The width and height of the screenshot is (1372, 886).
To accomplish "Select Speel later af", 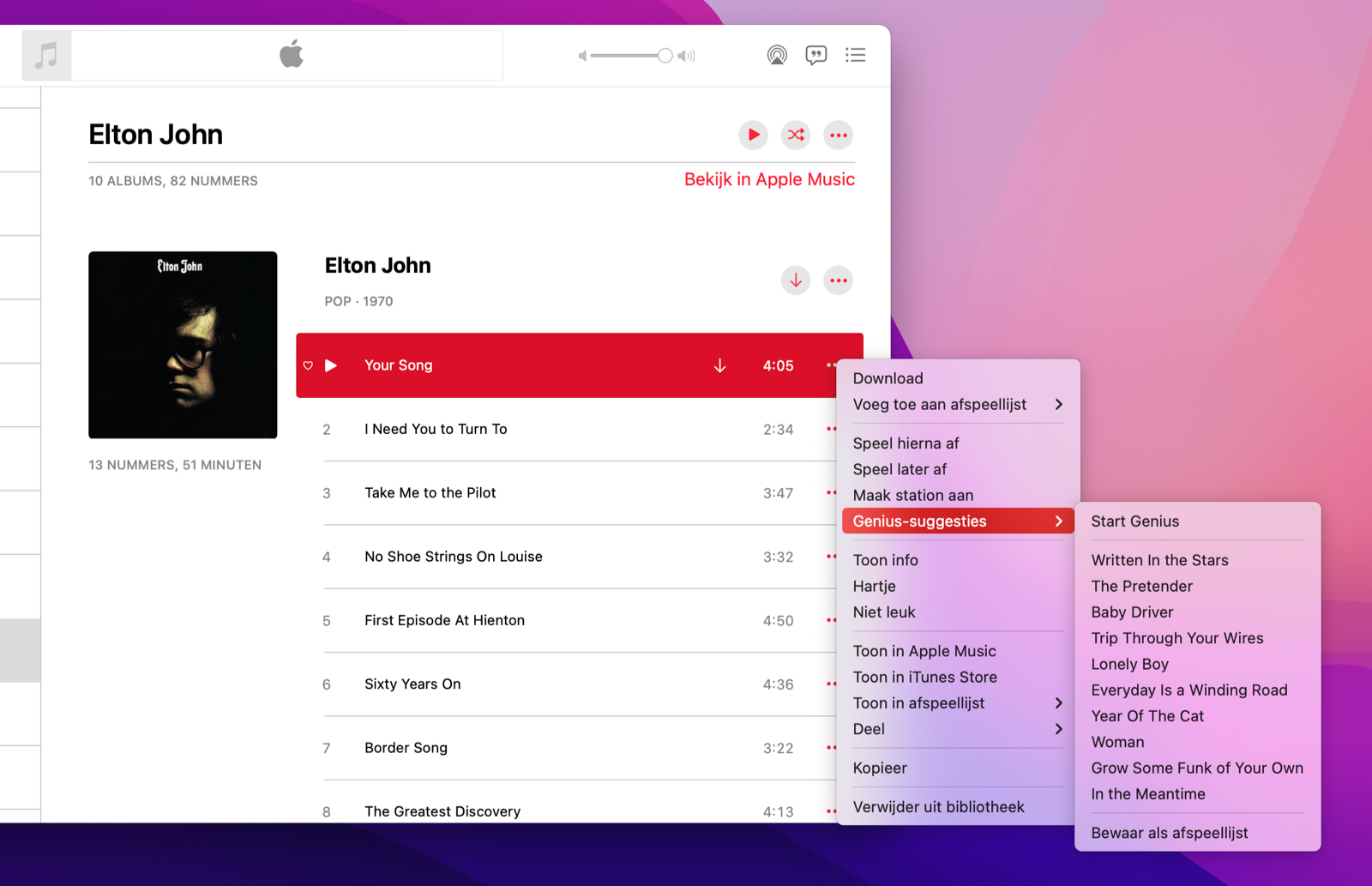I will (958, 469).
